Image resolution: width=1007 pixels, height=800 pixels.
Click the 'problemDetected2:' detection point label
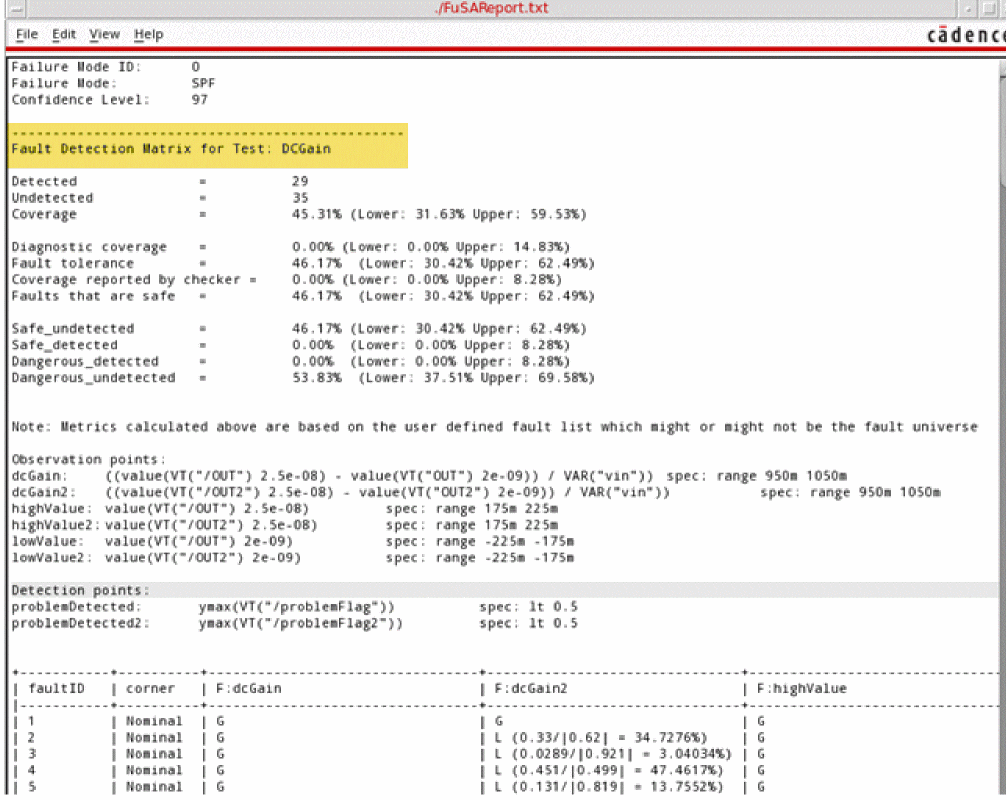pyautogui.click(x=80, y=623)
